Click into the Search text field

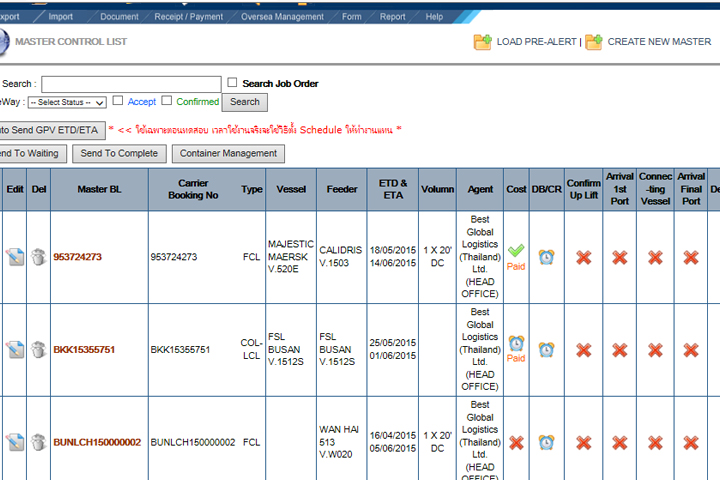click(131, 84)
